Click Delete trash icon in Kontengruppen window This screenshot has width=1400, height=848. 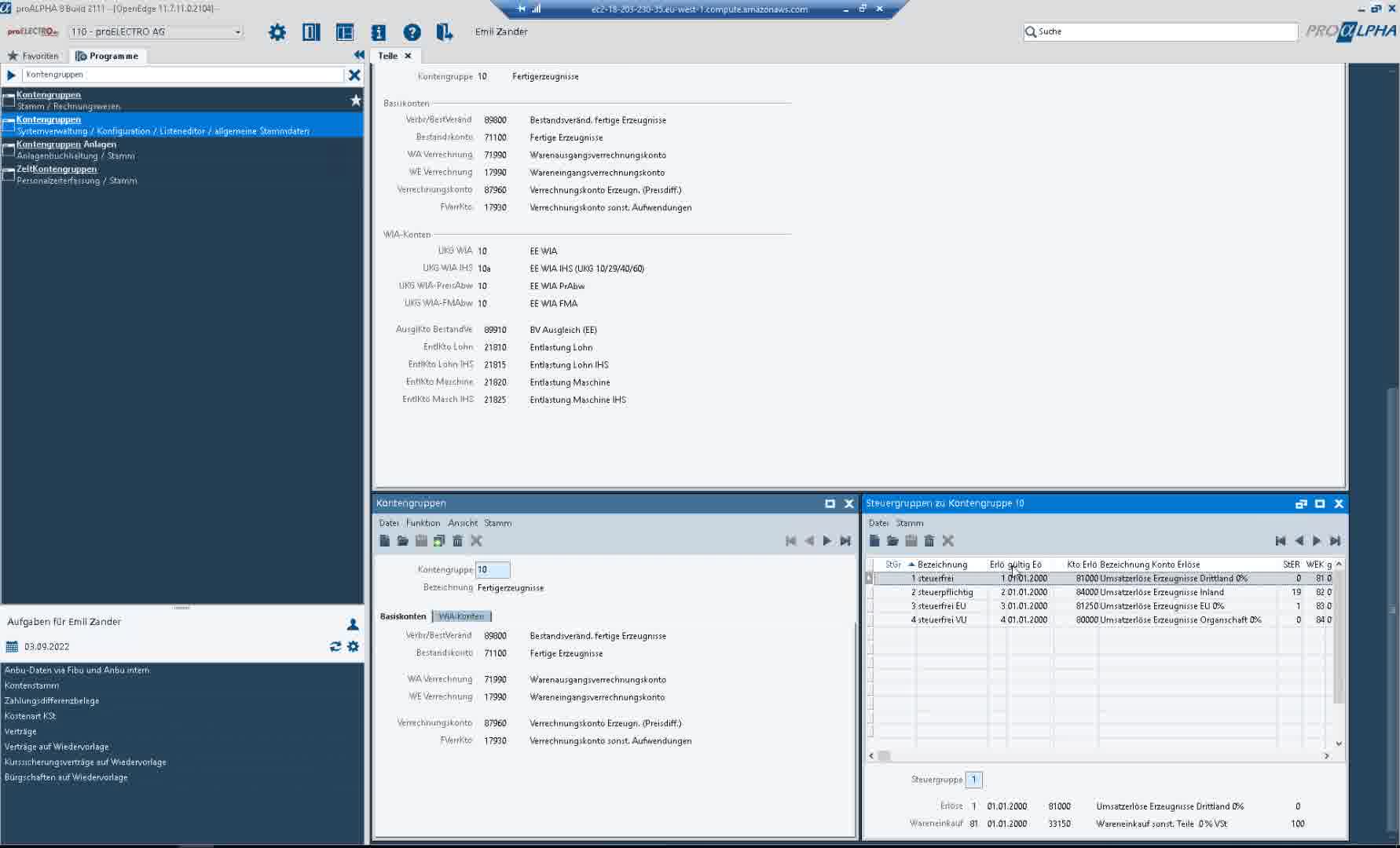[458, 541]
